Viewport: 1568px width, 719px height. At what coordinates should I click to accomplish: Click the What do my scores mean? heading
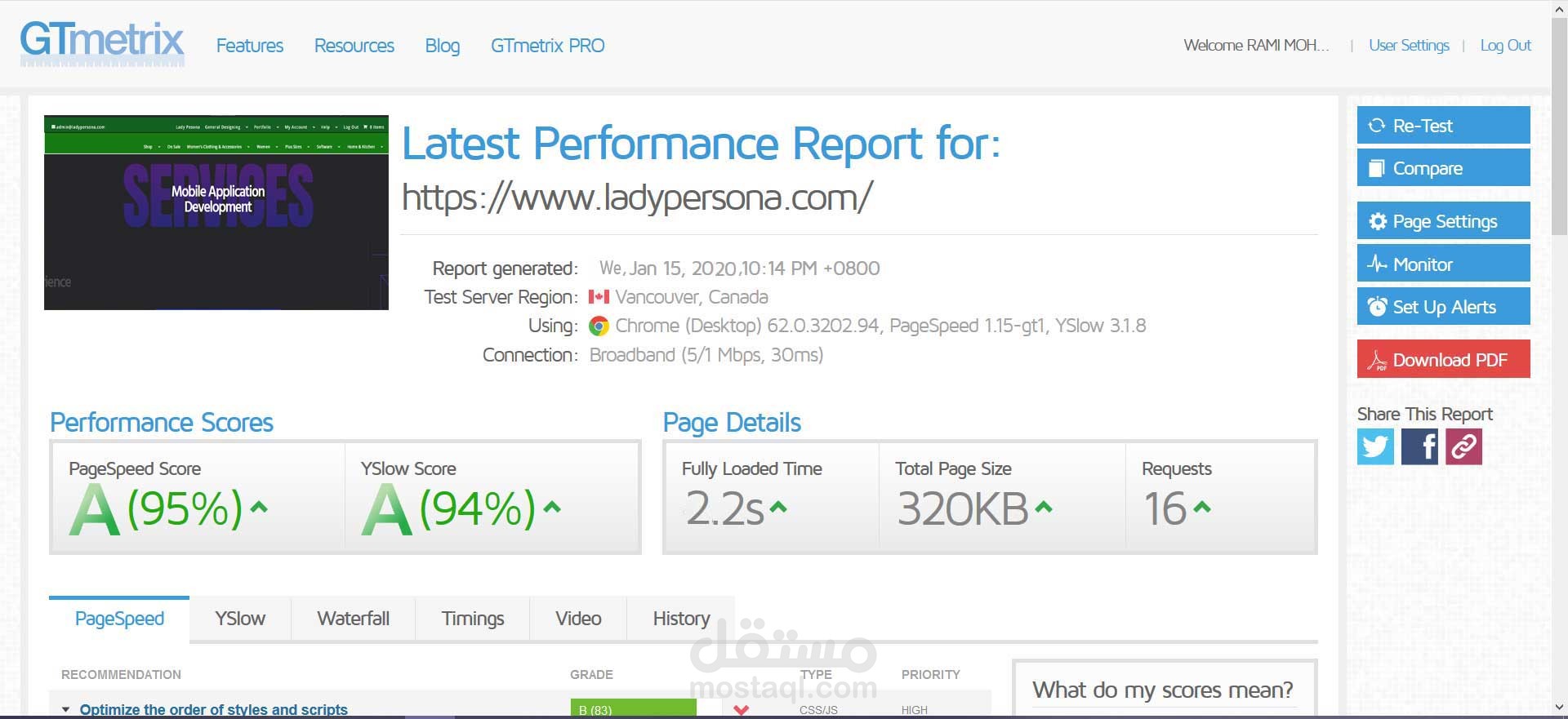[x=1163, y=690]
